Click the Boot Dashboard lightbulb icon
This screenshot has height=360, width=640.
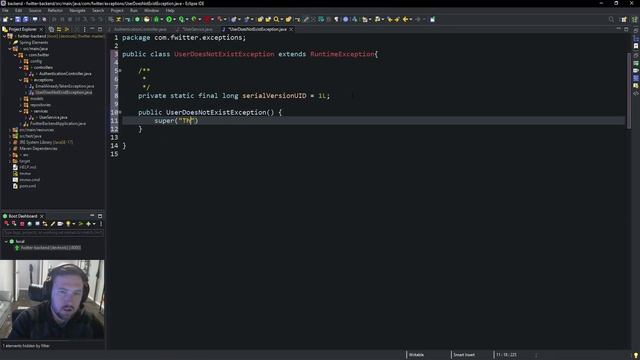coord(68,224)
